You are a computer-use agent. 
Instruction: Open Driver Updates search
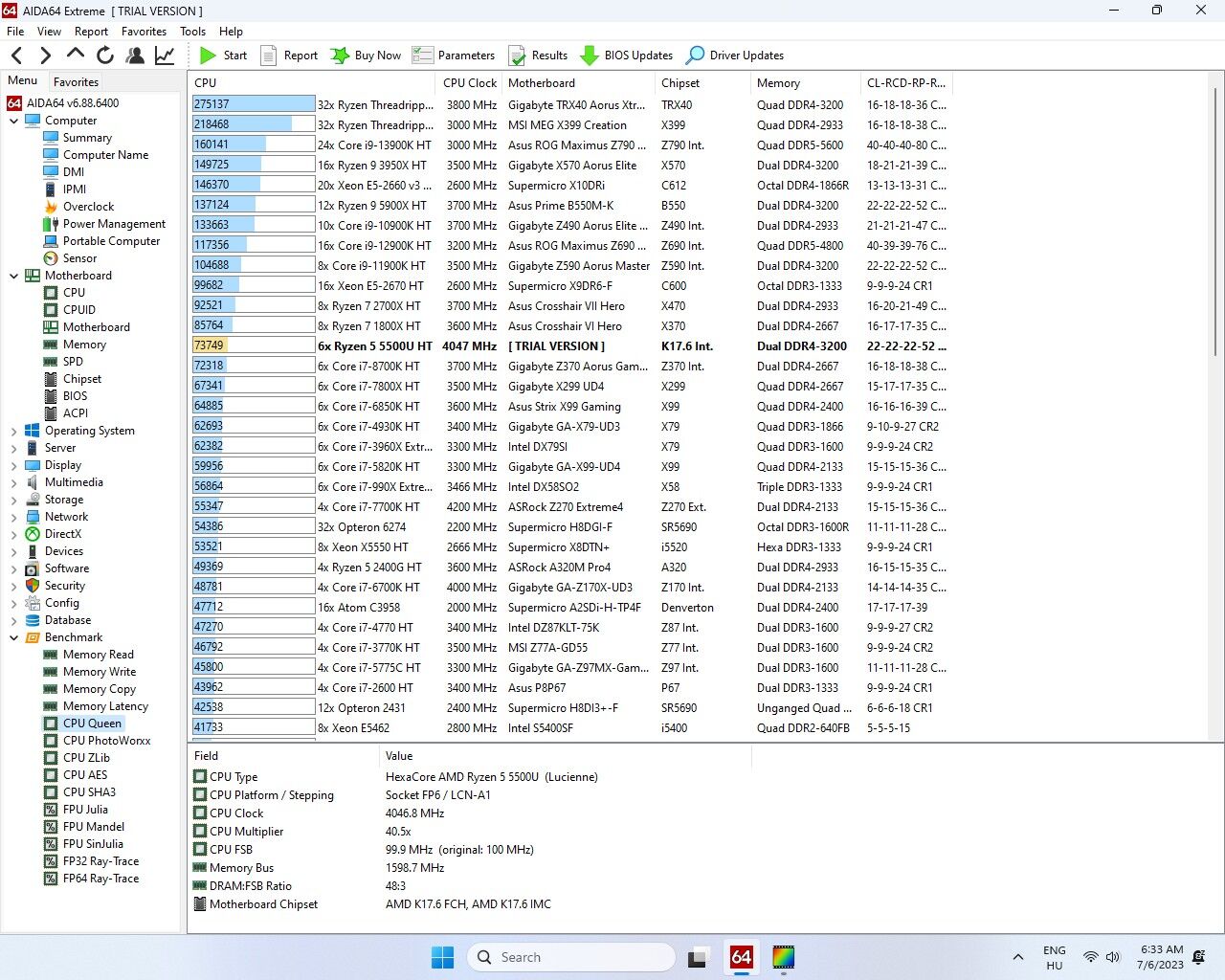coord(735,56)
